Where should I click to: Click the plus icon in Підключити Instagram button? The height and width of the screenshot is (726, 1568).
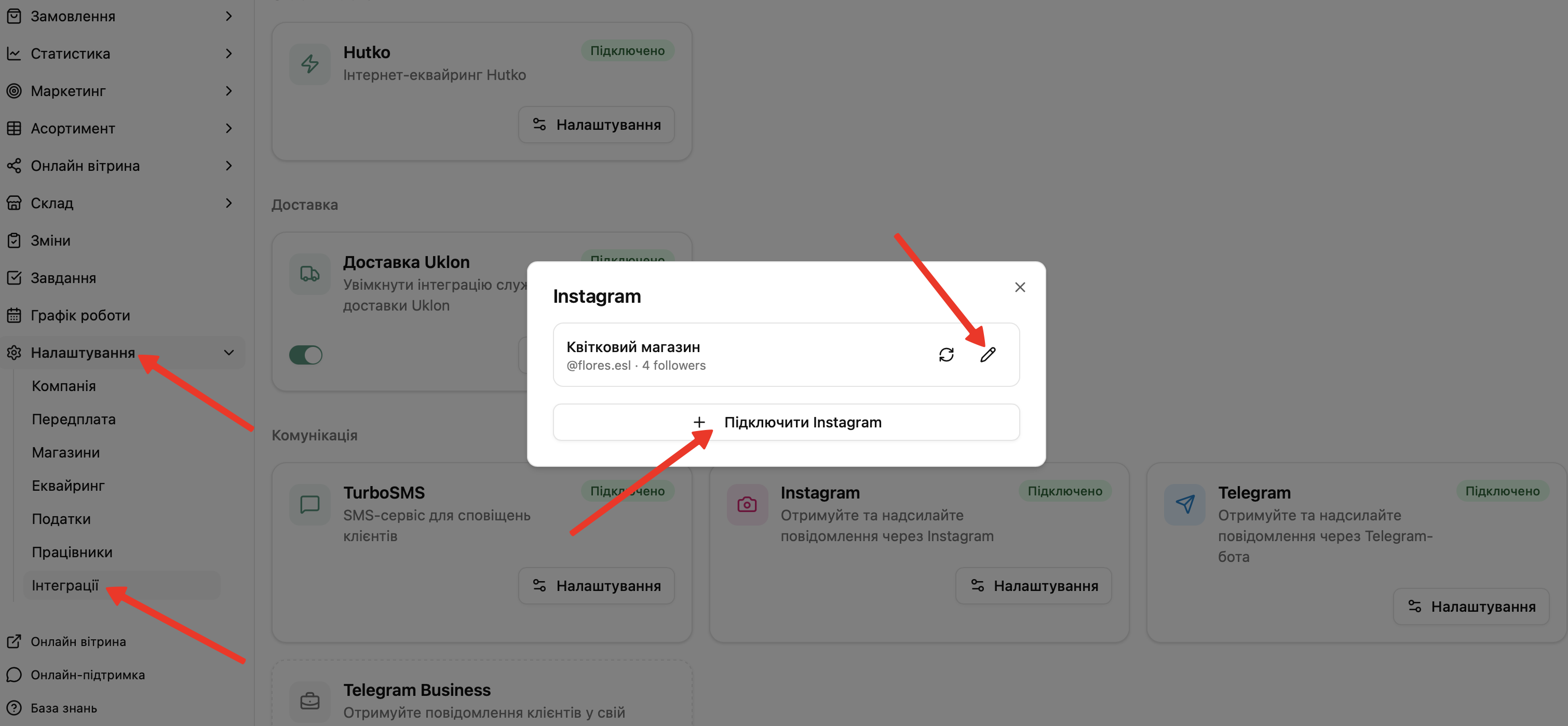point(699,422)
